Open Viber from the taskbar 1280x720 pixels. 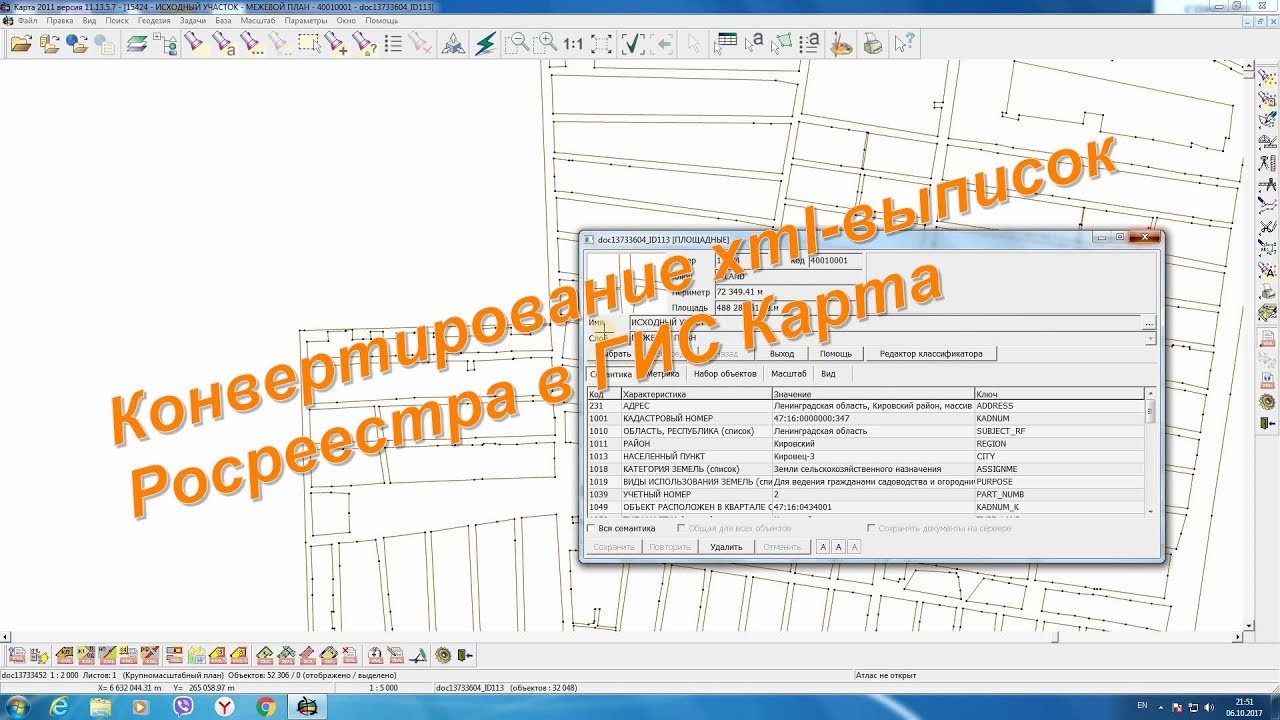183,706
